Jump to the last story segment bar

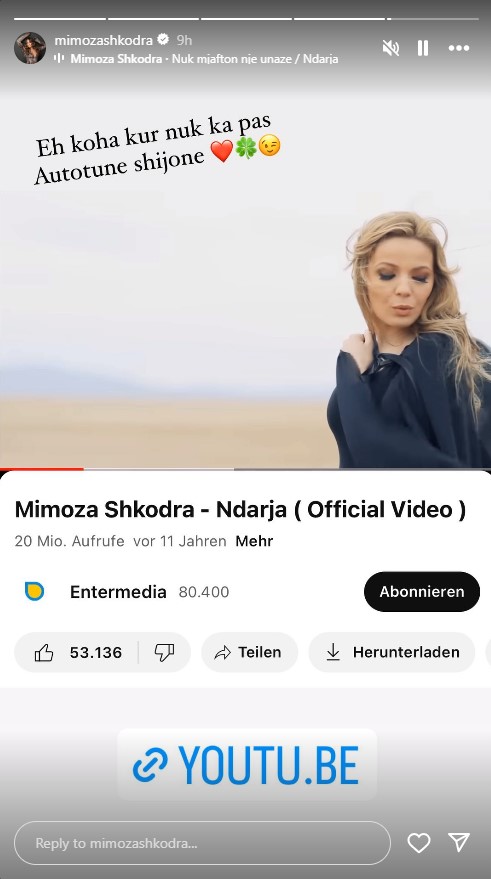click(x=433, y=19)
